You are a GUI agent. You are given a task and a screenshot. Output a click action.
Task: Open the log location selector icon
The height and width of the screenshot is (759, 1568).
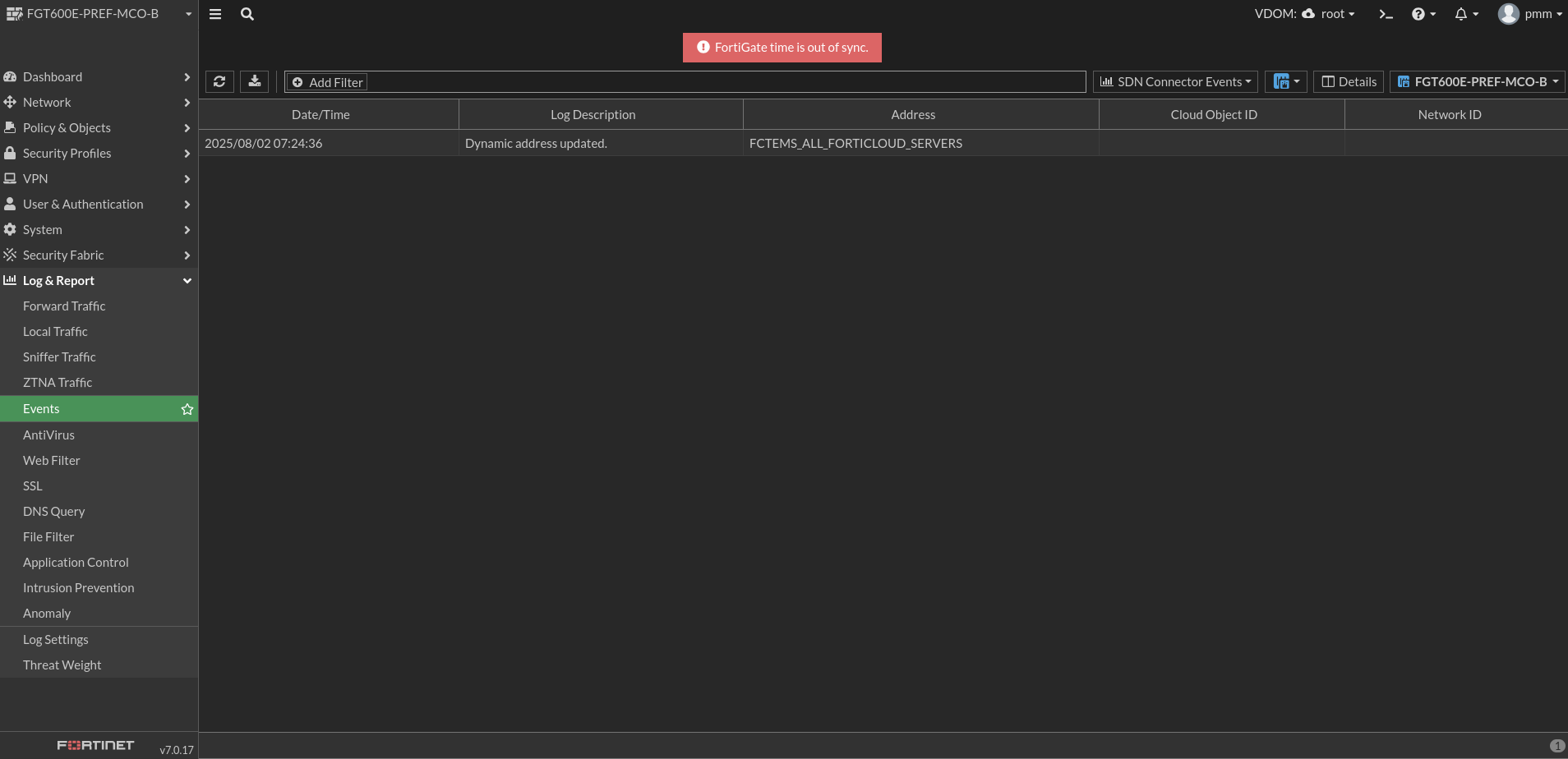(x=1286, y=81)
